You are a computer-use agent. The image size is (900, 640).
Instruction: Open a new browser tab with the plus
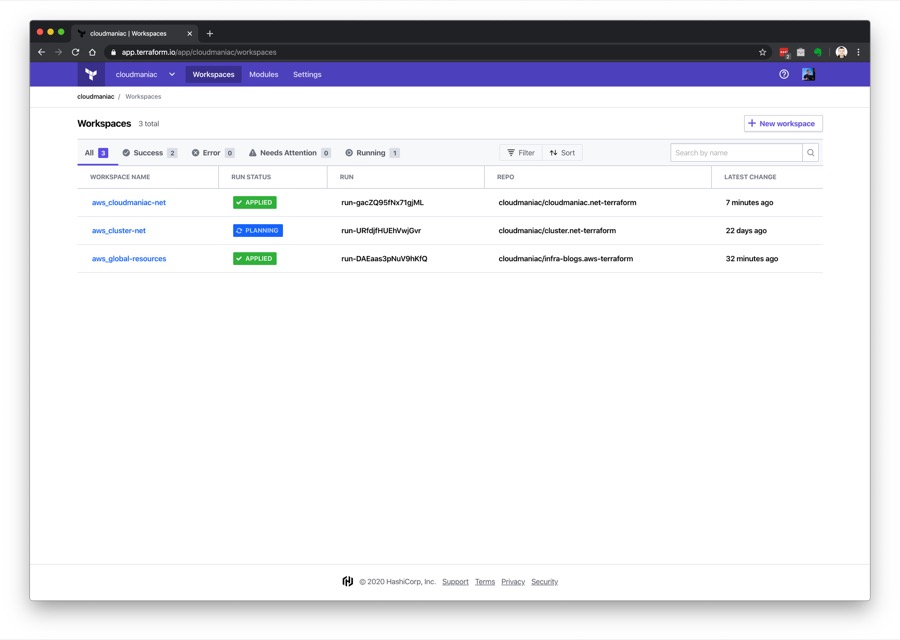click(210, 33)
